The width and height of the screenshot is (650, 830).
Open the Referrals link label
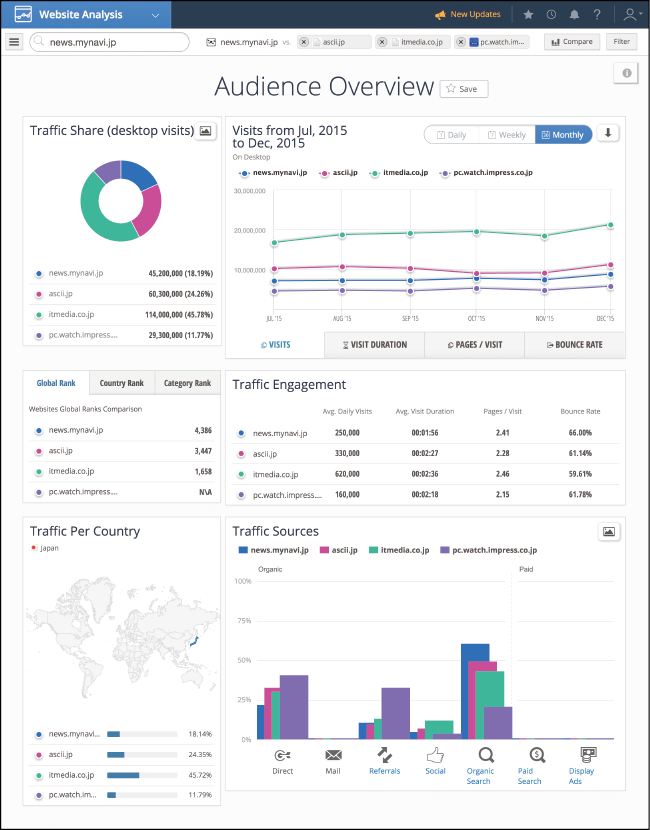coord(384,771)
